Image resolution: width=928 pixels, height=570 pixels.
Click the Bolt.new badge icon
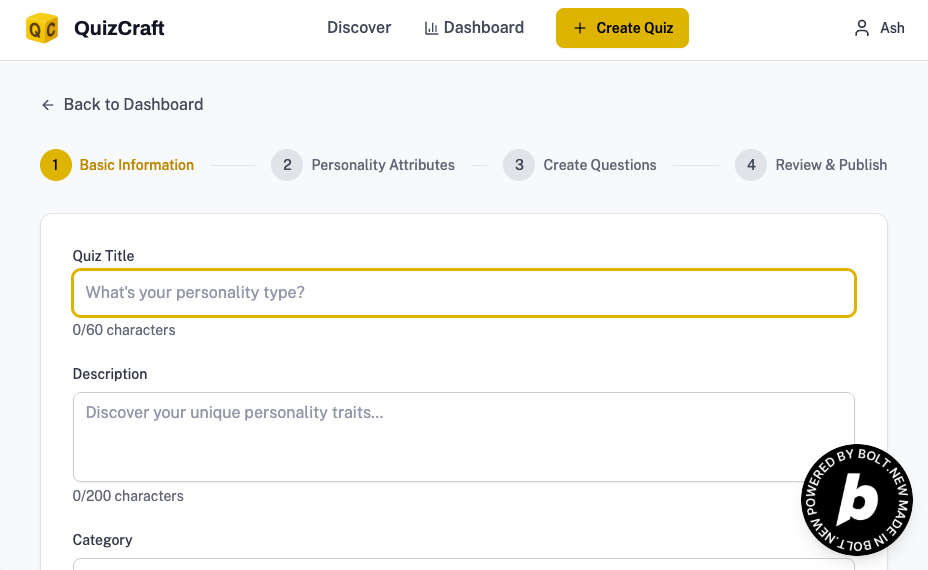(856, 500)
